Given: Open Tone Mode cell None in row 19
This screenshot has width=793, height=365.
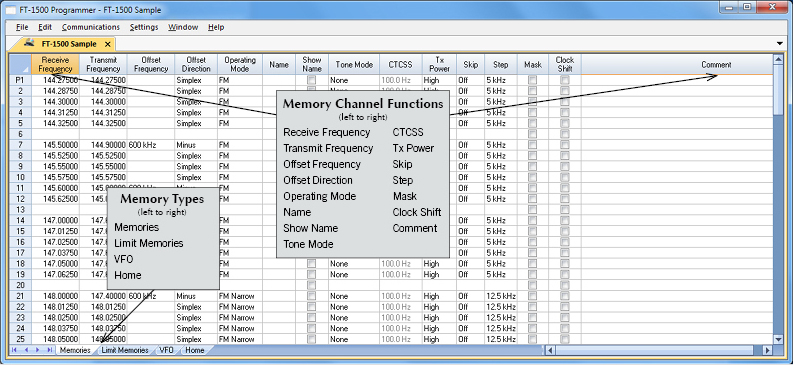Looking at the screenshot, I should pyautogui.click(x=354, y=275).
